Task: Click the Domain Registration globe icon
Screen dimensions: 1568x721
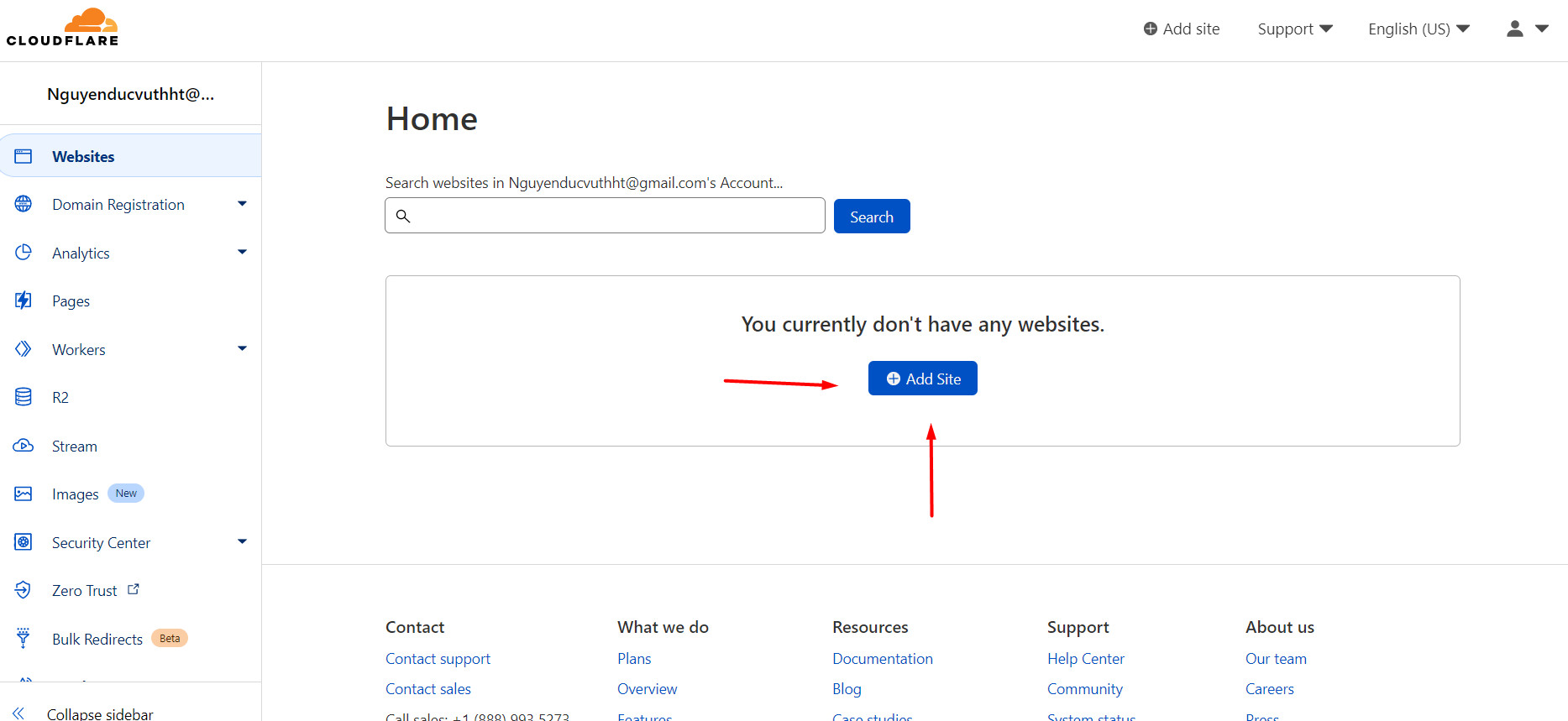Action: 24,204
